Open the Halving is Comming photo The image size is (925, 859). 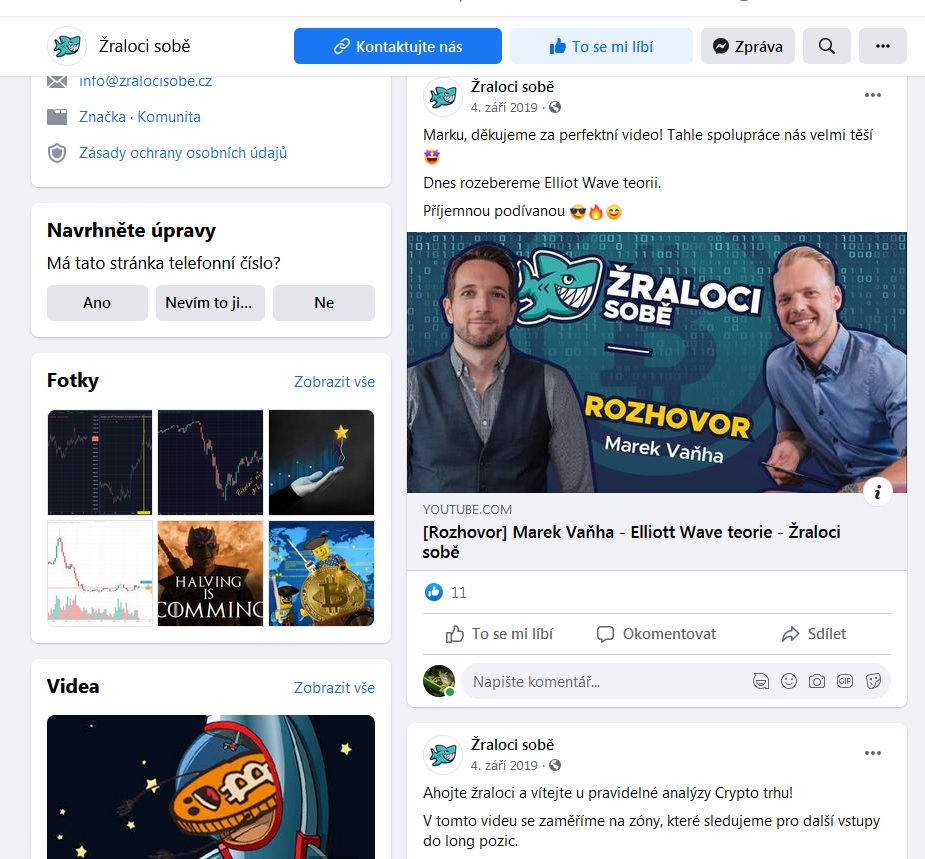point(211,573)
